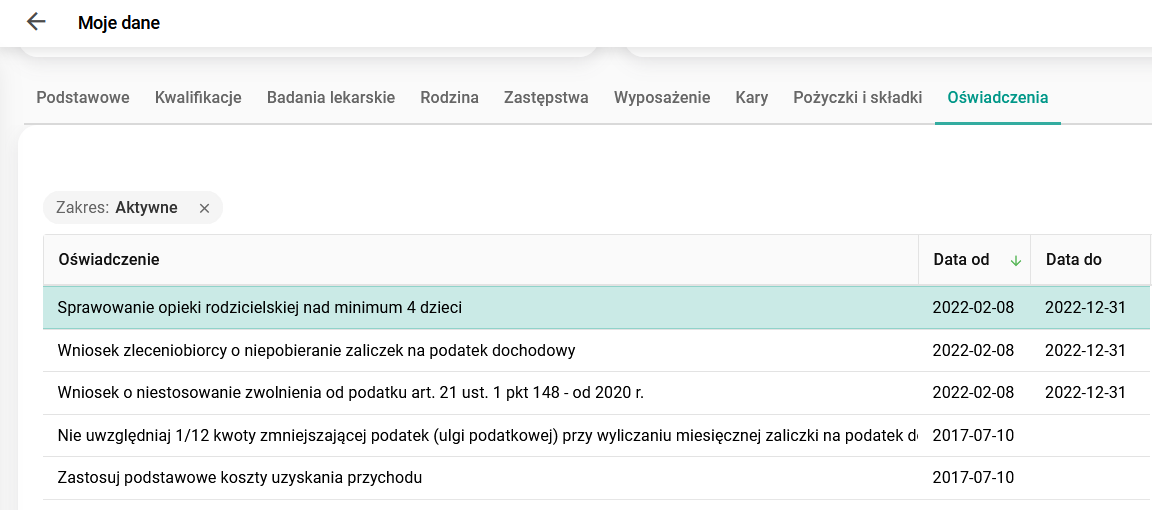Open the Badania lekarskie tab
Viewport: 1152px width, 510px height.
click(331, 98)
